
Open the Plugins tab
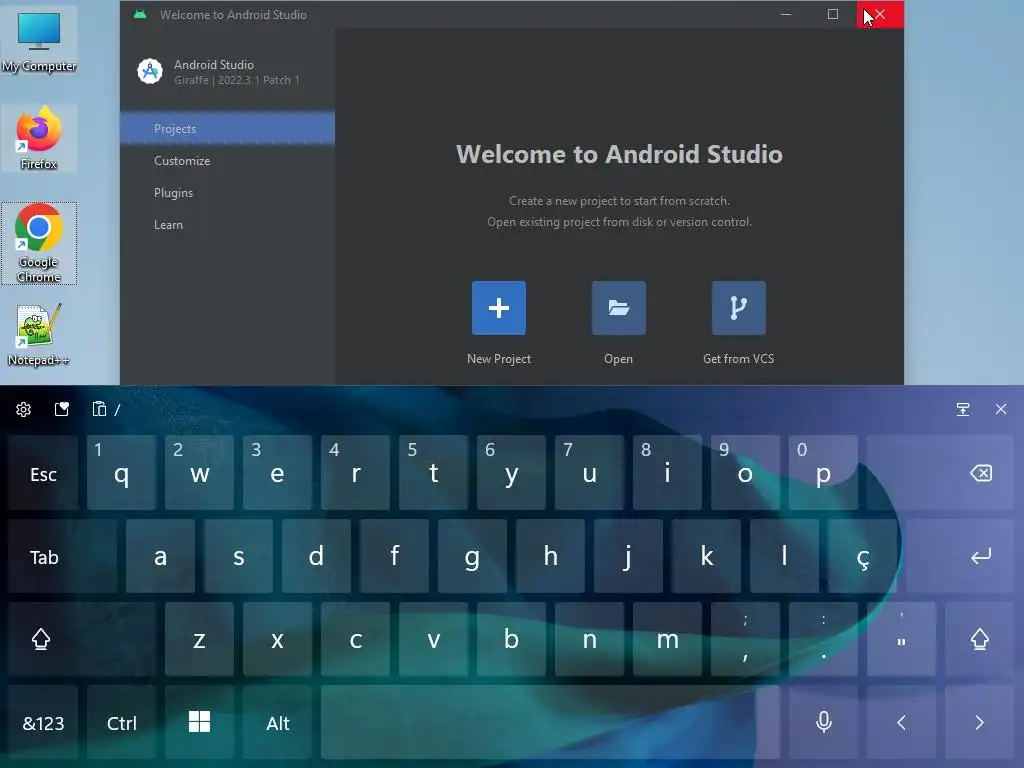(227, 193)
